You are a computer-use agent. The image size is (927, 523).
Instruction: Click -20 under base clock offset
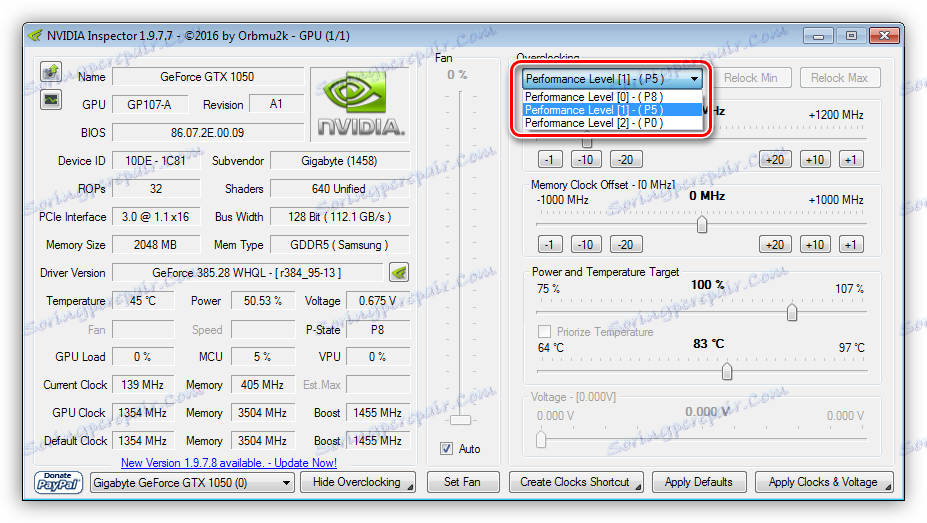tap(626, 160)
